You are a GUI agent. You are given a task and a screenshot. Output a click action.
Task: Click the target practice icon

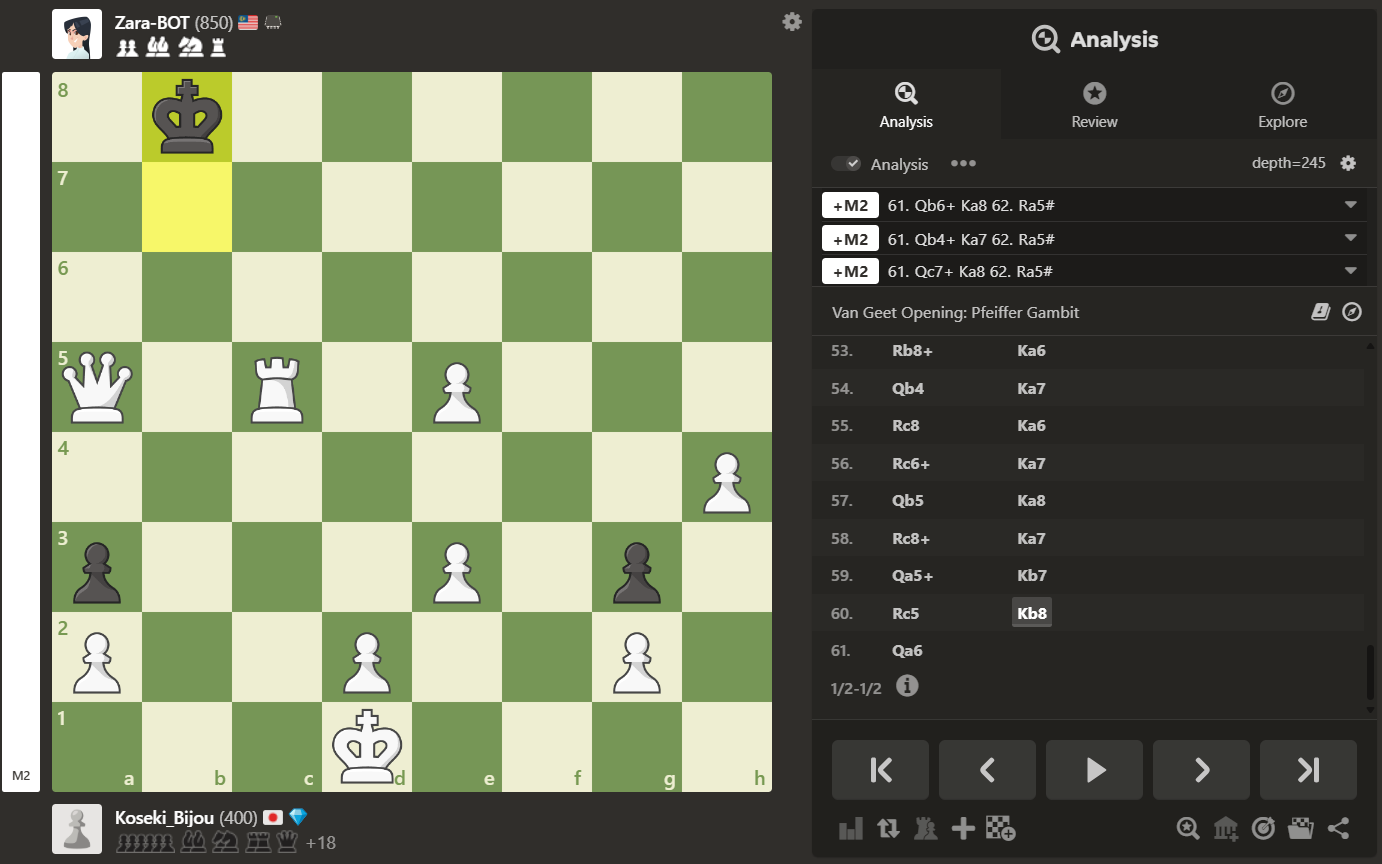coord(1263,828)
